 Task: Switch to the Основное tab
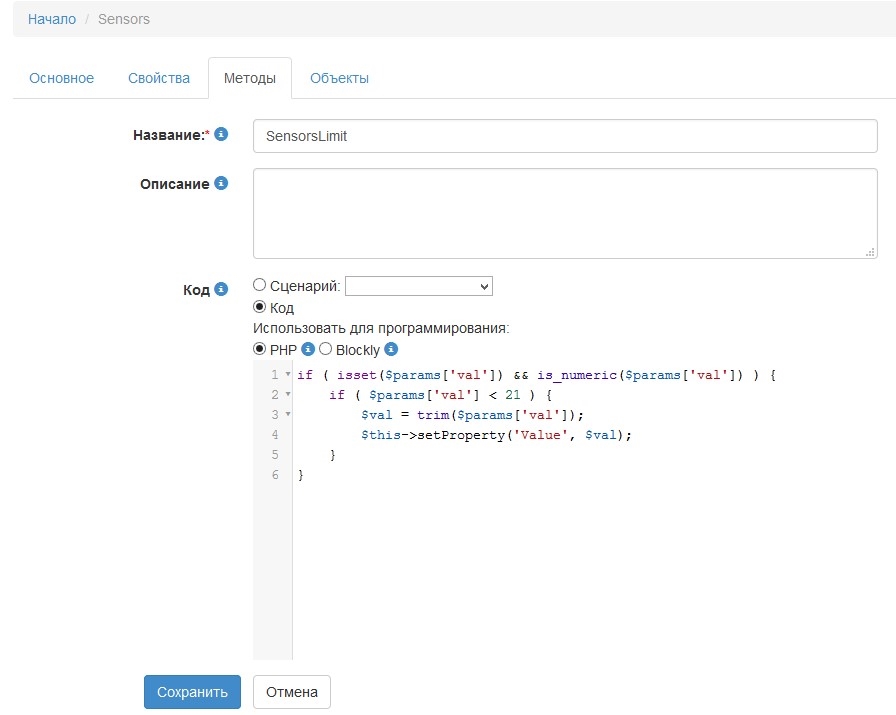pyautogui.click(x=62, y=78)
